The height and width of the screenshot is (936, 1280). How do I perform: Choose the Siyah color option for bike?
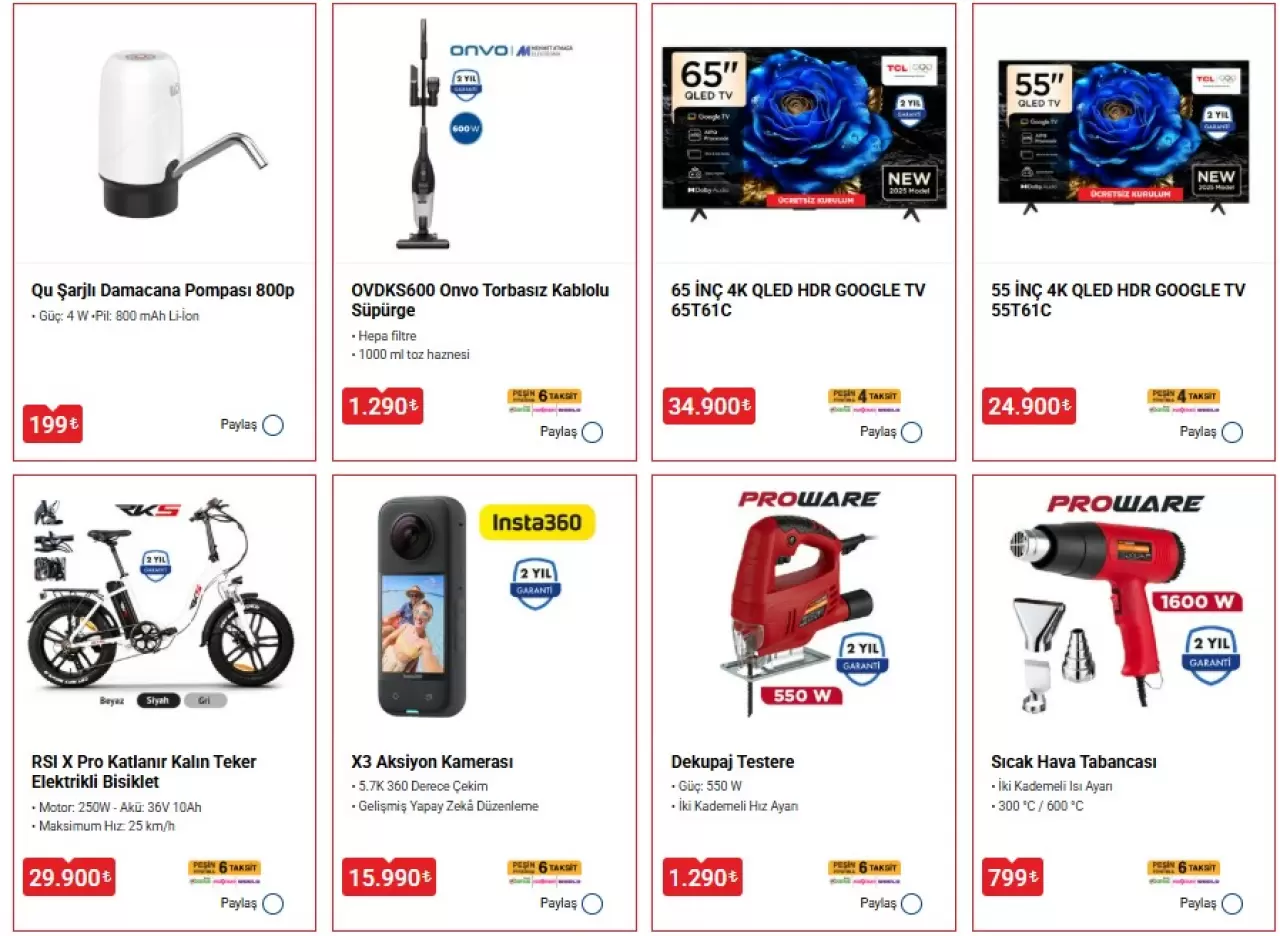point(158,701)
